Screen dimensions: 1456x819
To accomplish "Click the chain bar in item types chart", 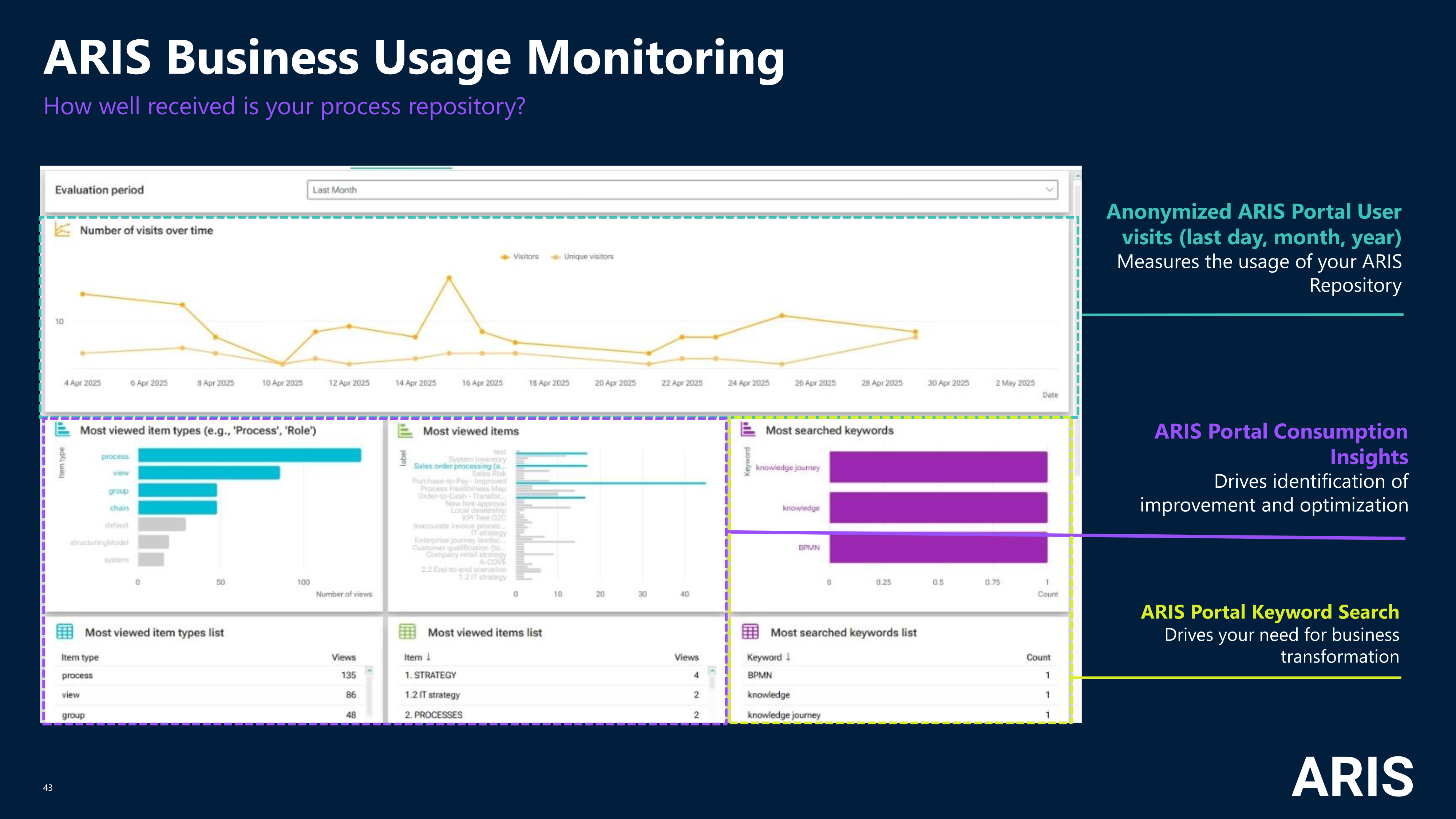I will coord(178,507).
